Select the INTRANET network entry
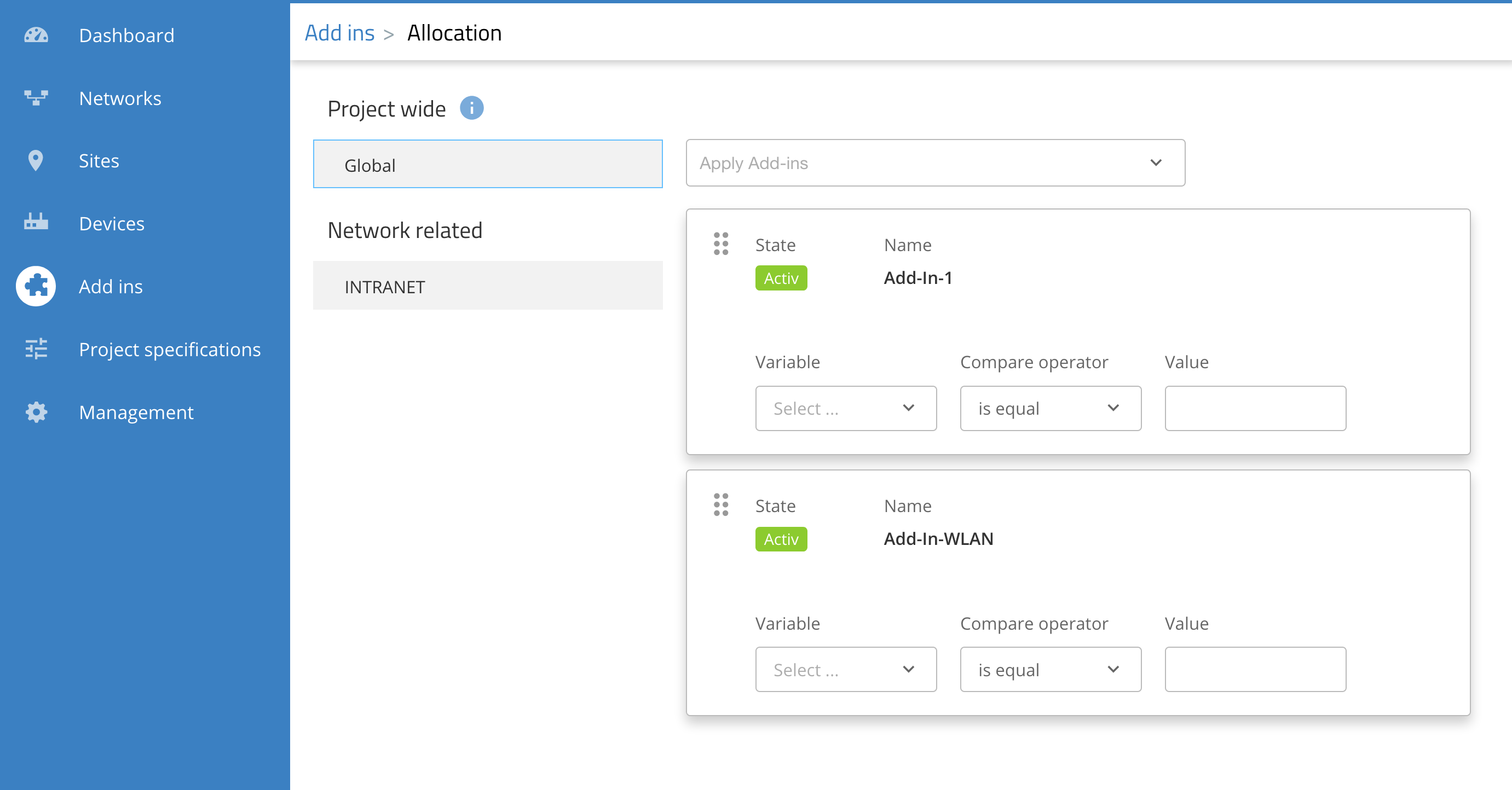The width and height of the screenshot is (1512, 790). [487, 286]
